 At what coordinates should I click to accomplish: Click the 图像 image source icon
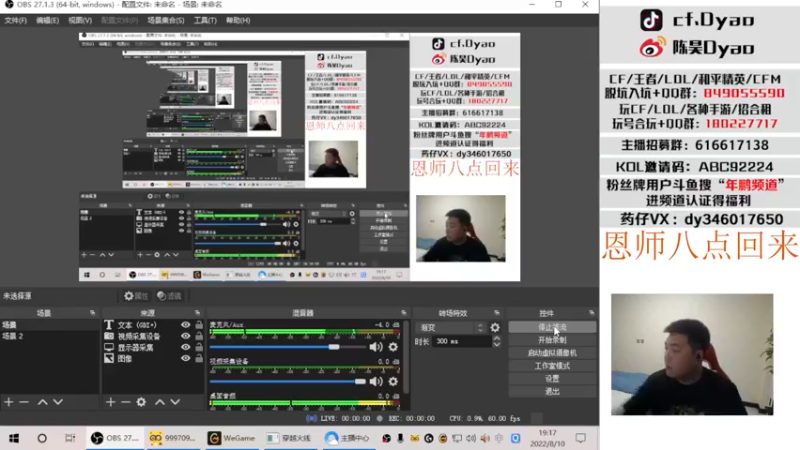109,359
